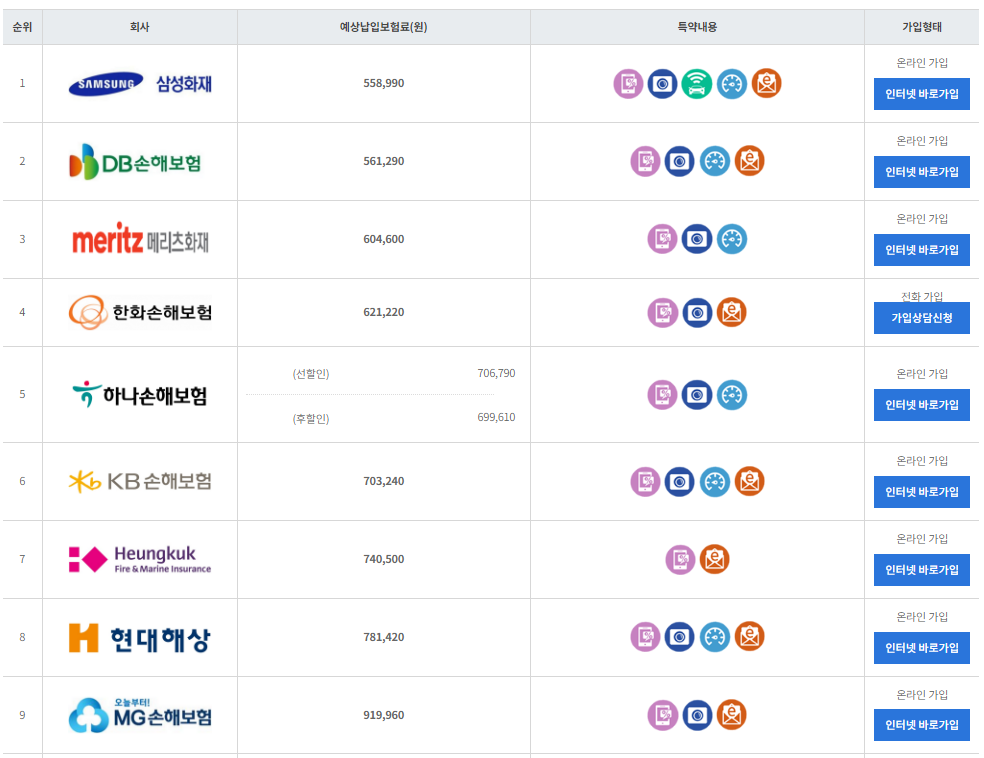Click the orange e-mail icon in the KB손해보험 row
This screenshot has width=984, height=758.
(x=749, y=482)
